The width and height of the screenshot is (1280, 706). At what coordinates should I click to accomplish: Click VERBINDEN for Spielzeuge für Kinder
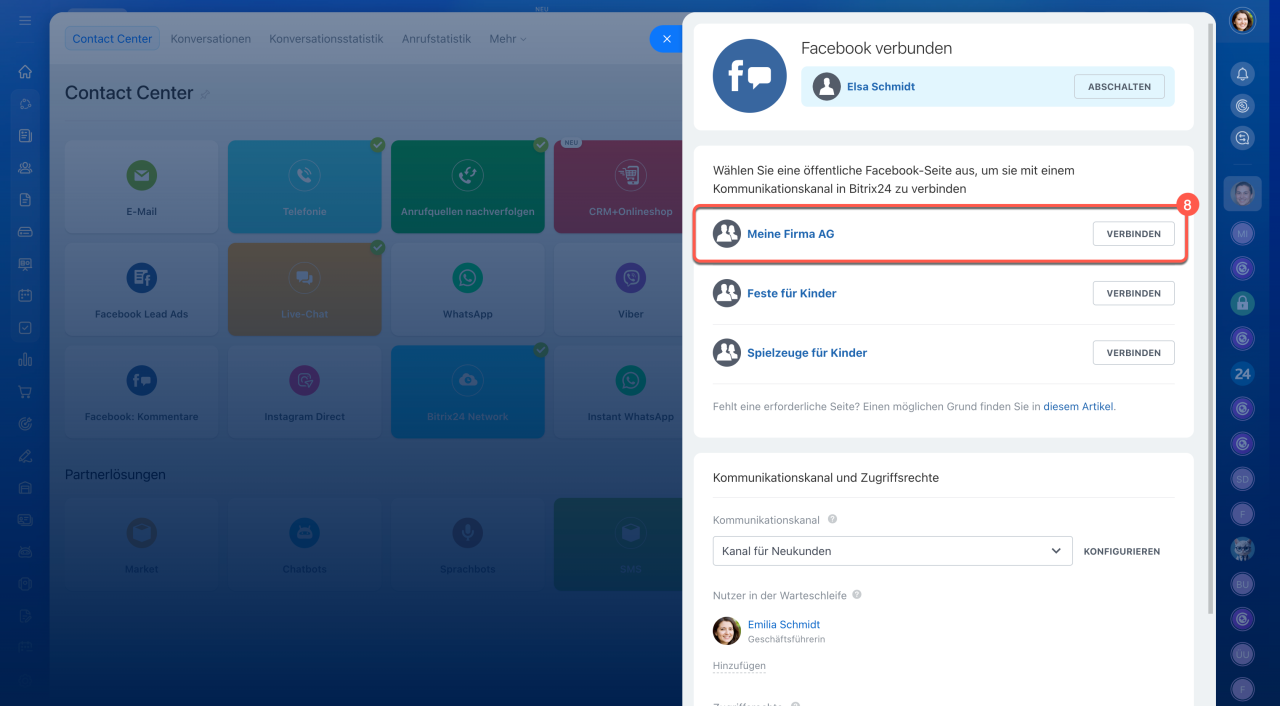tap(1133, 353)
